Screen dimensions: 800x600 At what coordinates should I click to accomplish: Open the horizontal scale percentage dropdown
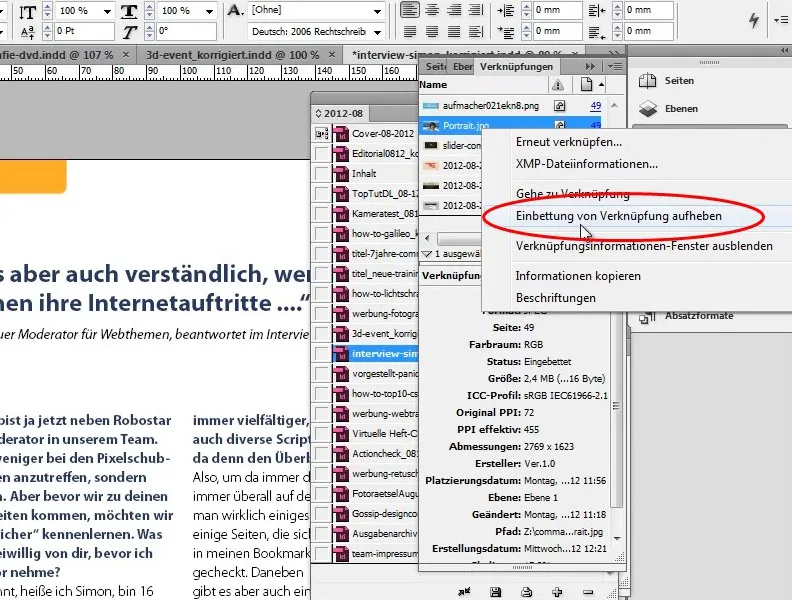[x=209, y=11]
